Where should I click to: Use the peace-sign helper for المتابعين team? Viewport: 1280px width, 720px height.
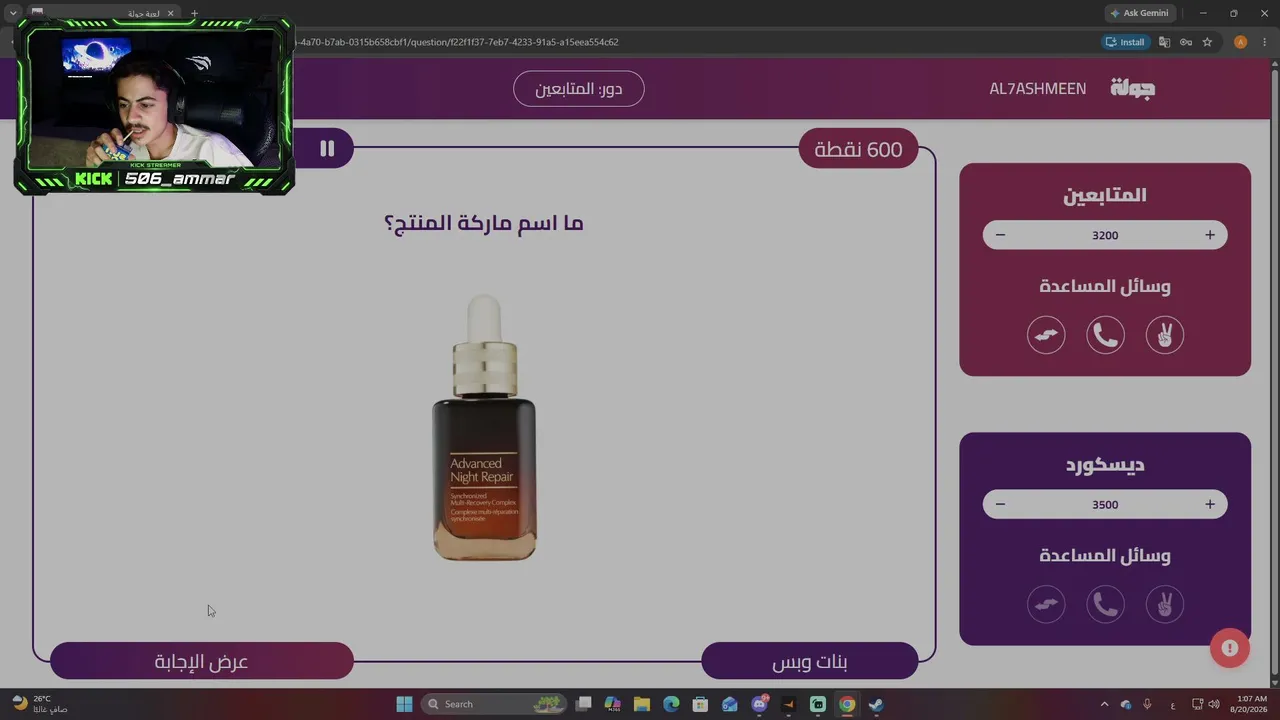click(1164, 335)
